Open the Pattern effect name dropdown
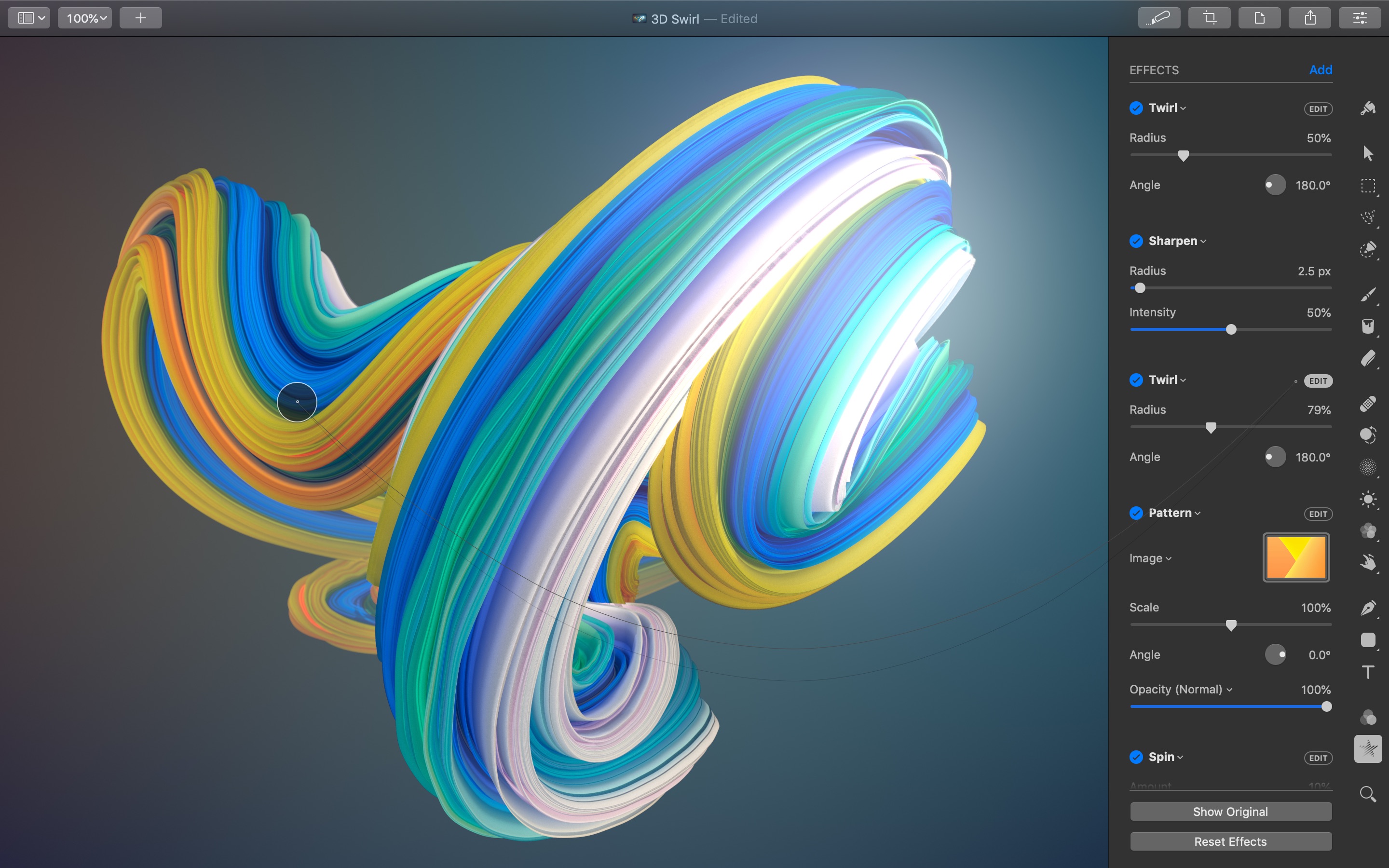1389x868 pixels. [1174, 513]
